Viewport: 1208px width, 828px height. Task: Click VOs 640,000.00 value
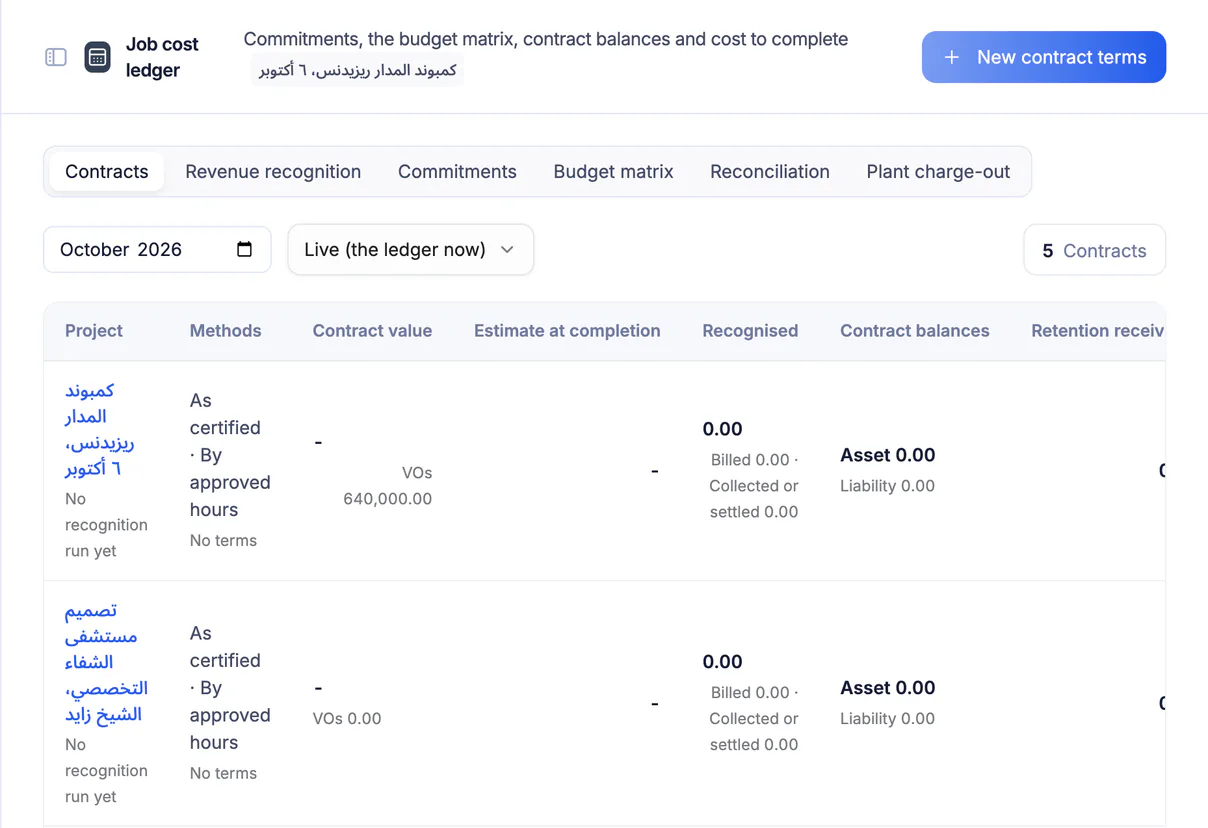click(x=387, y=485)
